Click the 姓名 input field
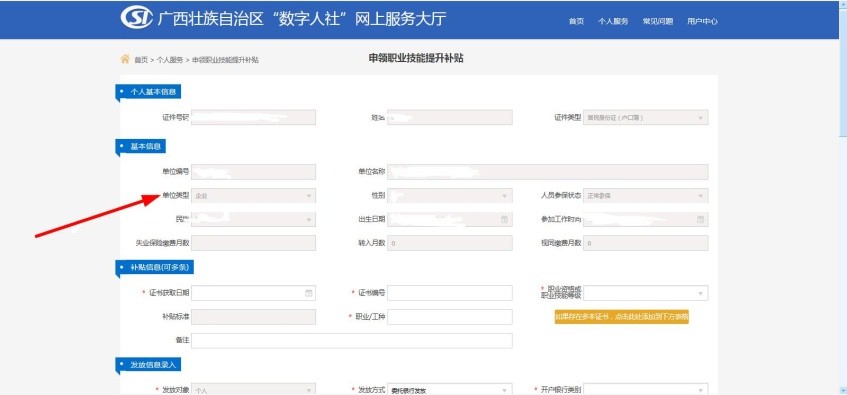This screenshot has height=395, width=847. [449, 117]
